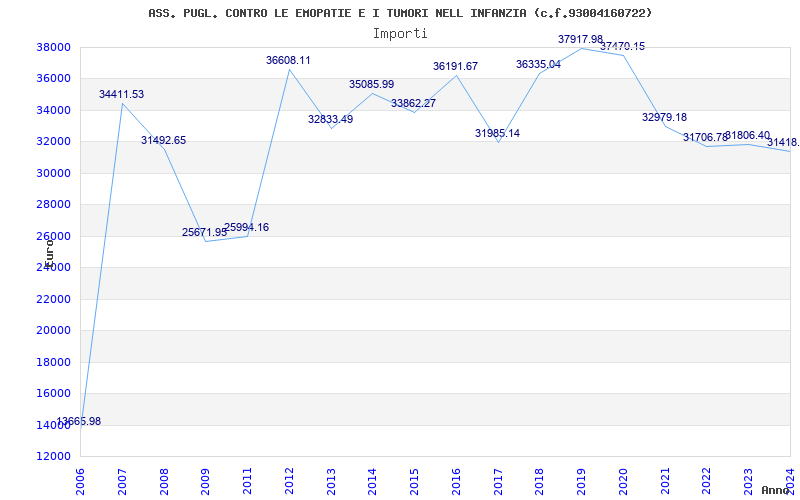The width and height of the screenshot is (800, 500).
Task: Click the 31706.78 data label
Action: (706, 137)
